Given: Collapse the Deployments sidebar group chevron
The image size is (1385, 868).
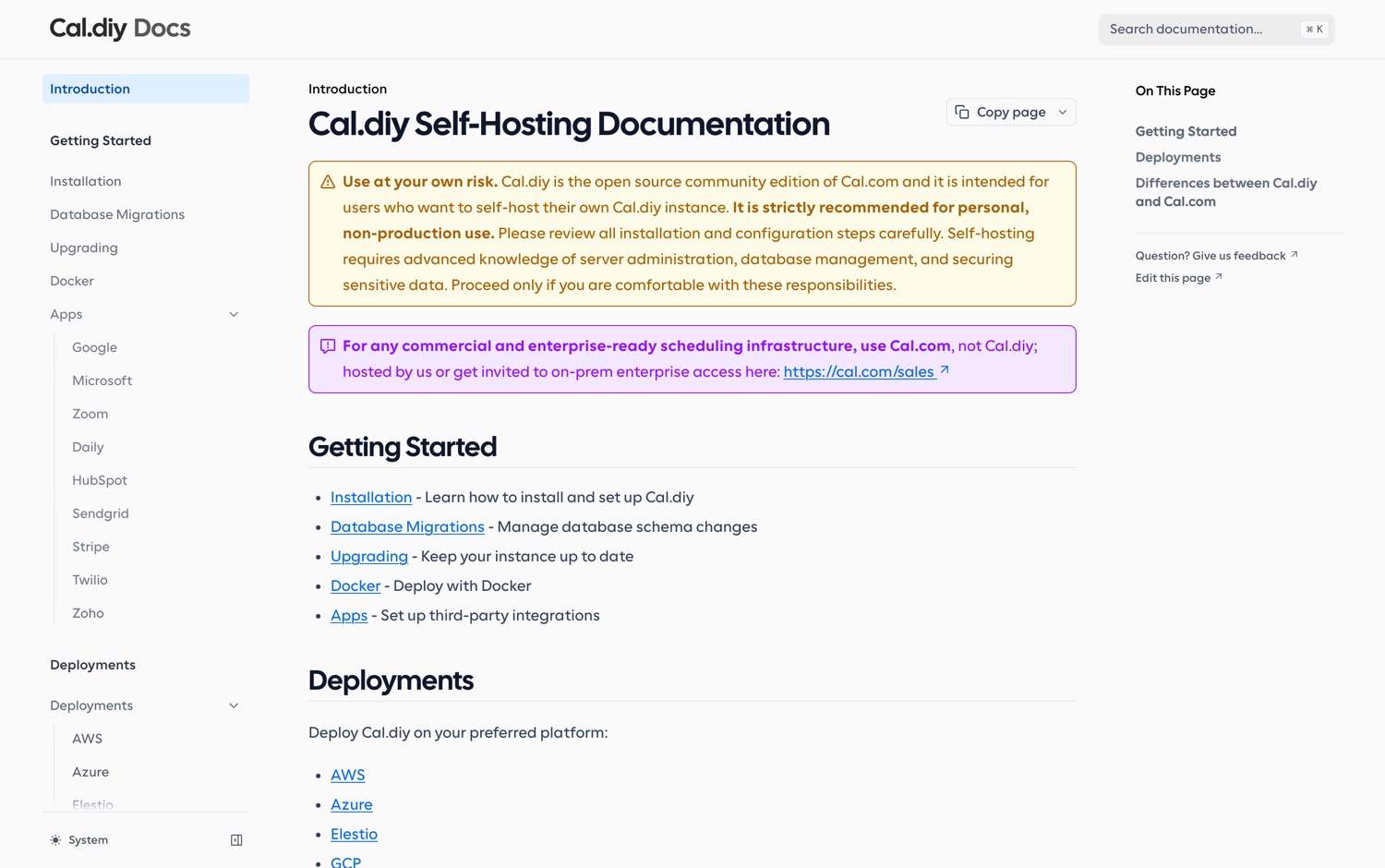Looking at the screenshot, I should 234,705.
